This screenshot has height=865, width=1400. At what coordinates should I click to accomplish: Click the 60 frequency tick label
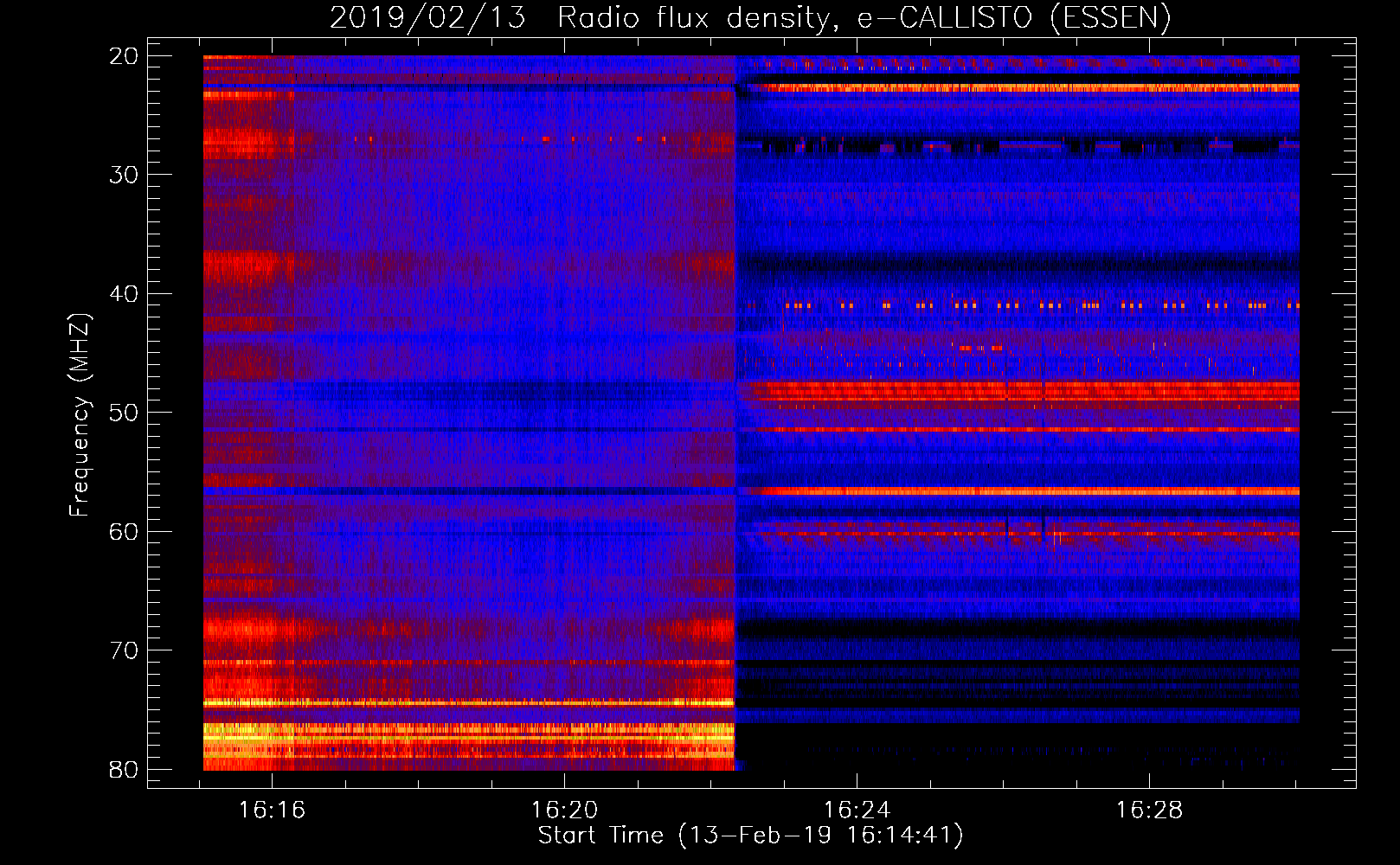(125, 532)
